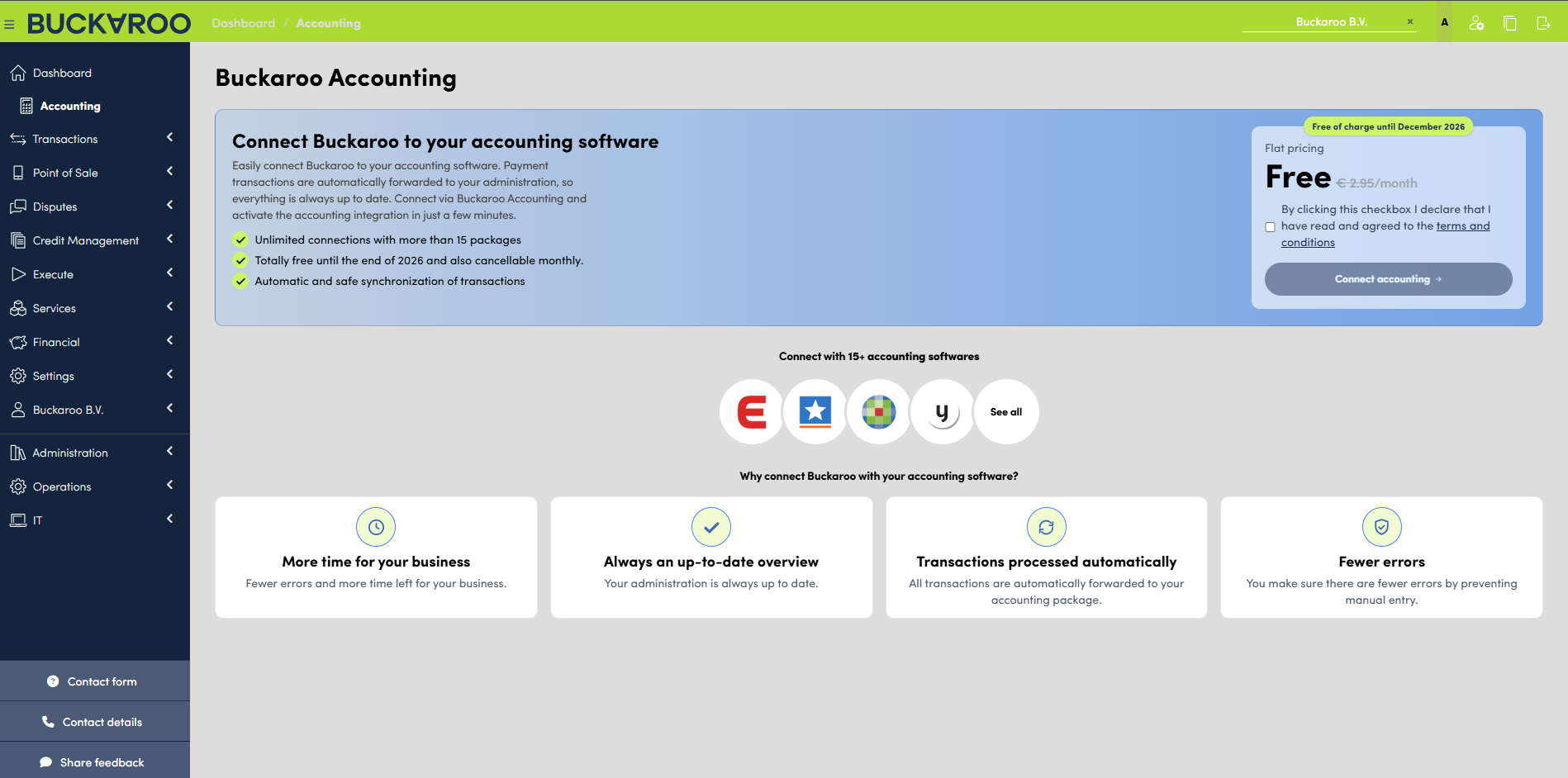The height and width of the screenshot is (778, 1568).
Task: Click the Transactions arrows icon
Action: (18, 139)
